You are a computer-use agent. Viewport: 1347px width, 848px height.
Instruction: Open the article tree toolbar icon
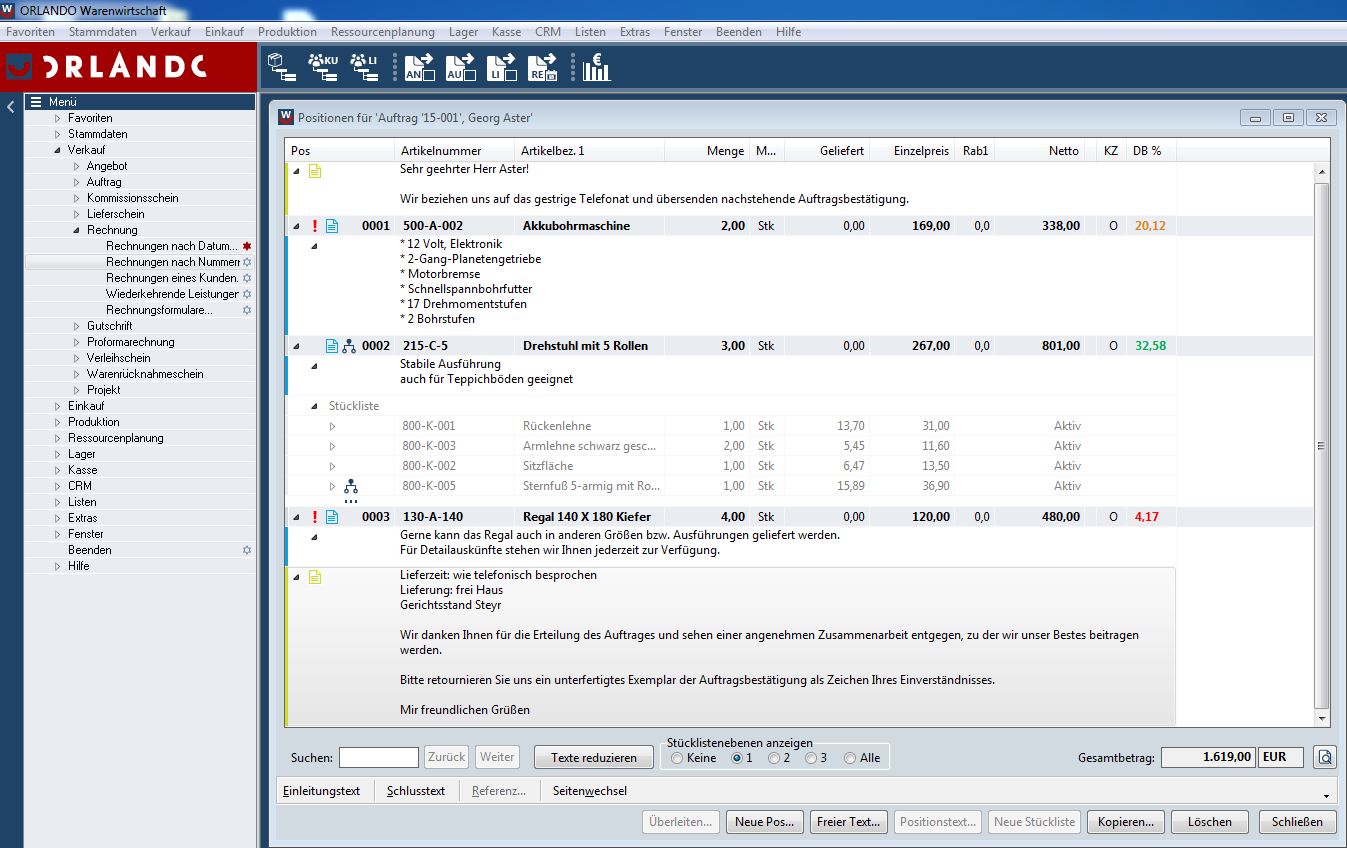coord(283,67)
